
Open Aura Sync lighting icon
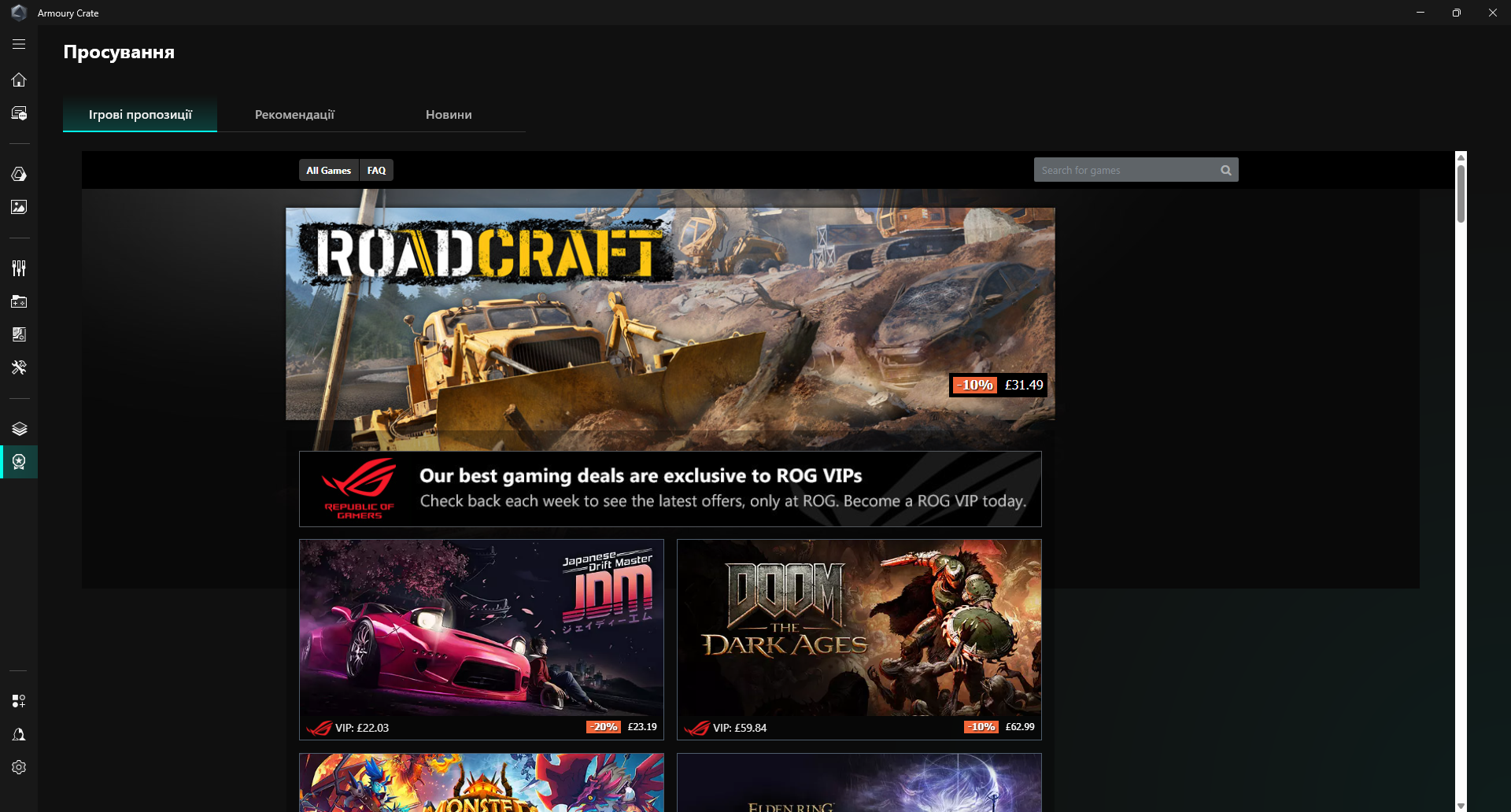(19, 174)
